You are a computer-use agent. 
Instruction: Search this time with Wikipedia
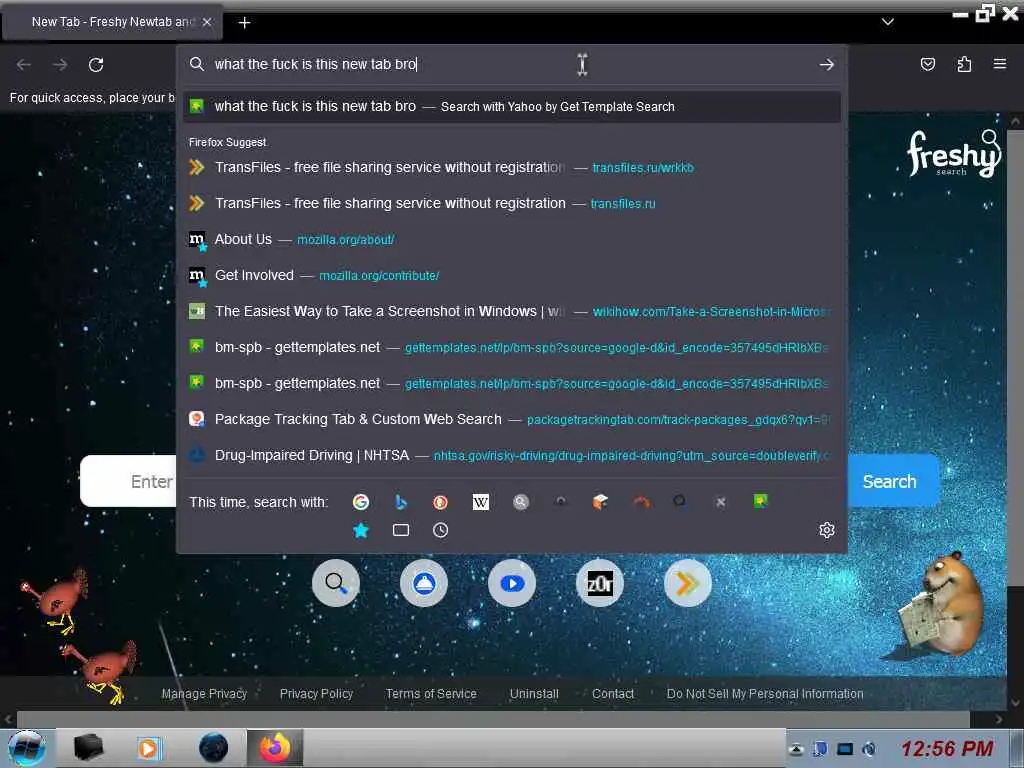click(x=481, y=502)
